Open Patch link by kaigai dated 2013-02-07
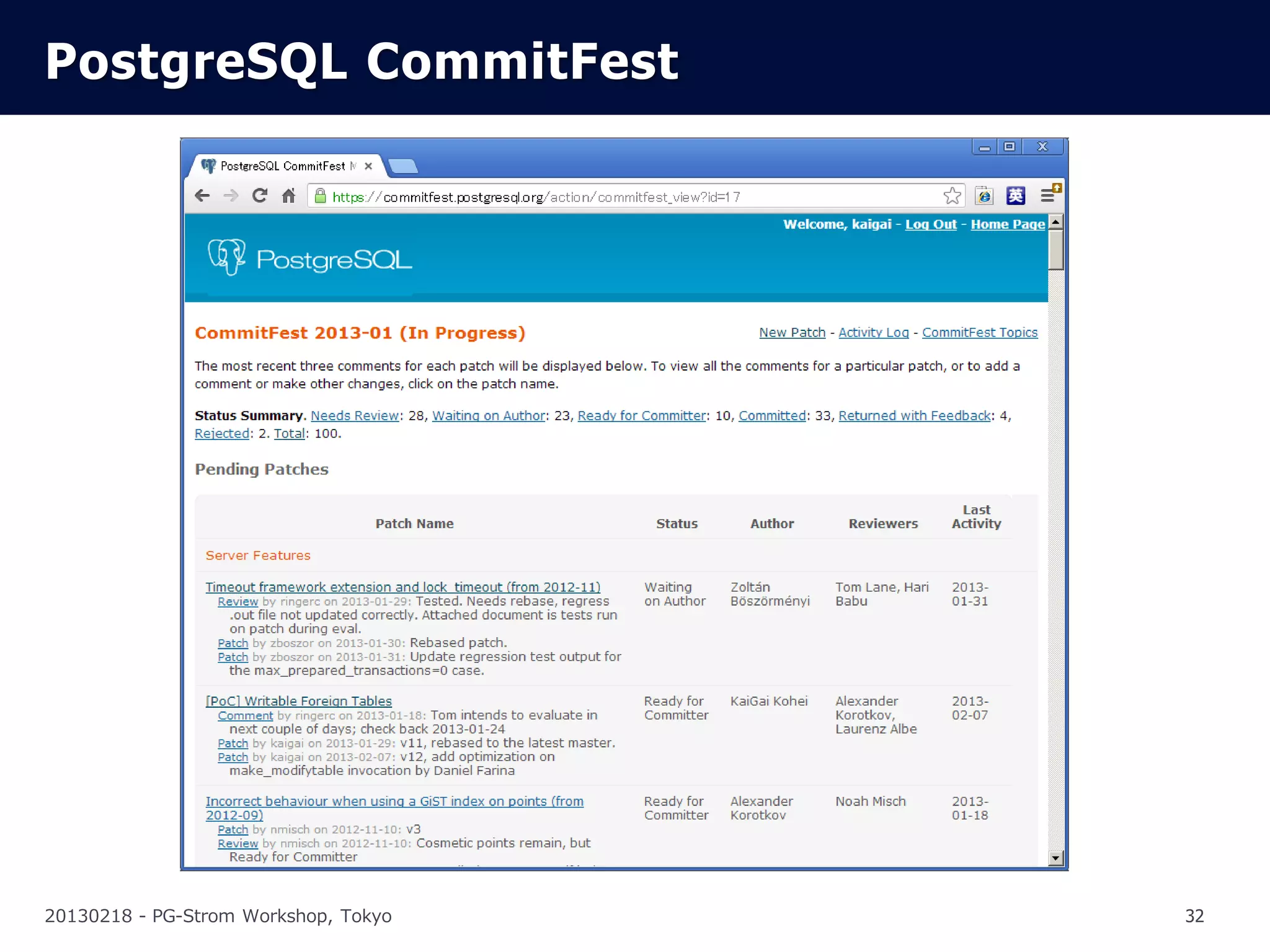The width and height of the screenshot is (1270, 952). 233,757
